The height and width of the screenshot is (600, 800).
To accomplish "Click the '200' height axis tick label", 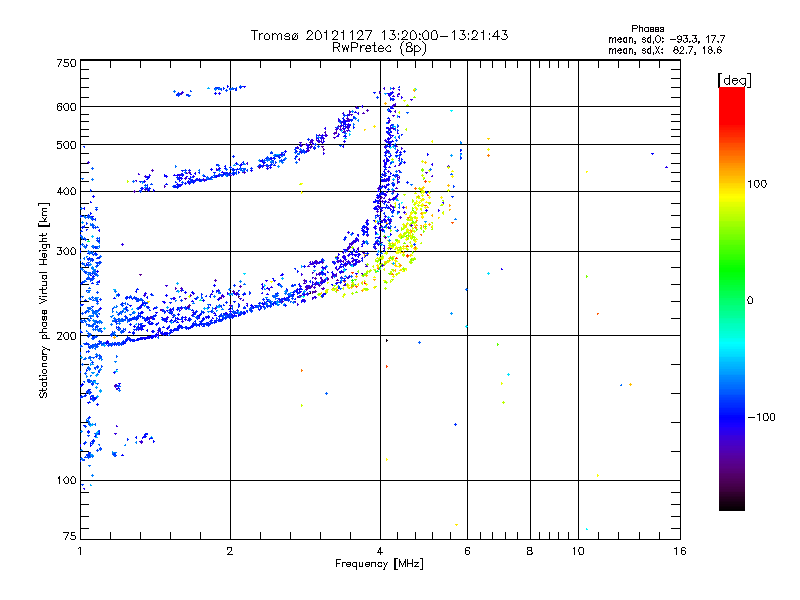I will [x=66, y=336].
